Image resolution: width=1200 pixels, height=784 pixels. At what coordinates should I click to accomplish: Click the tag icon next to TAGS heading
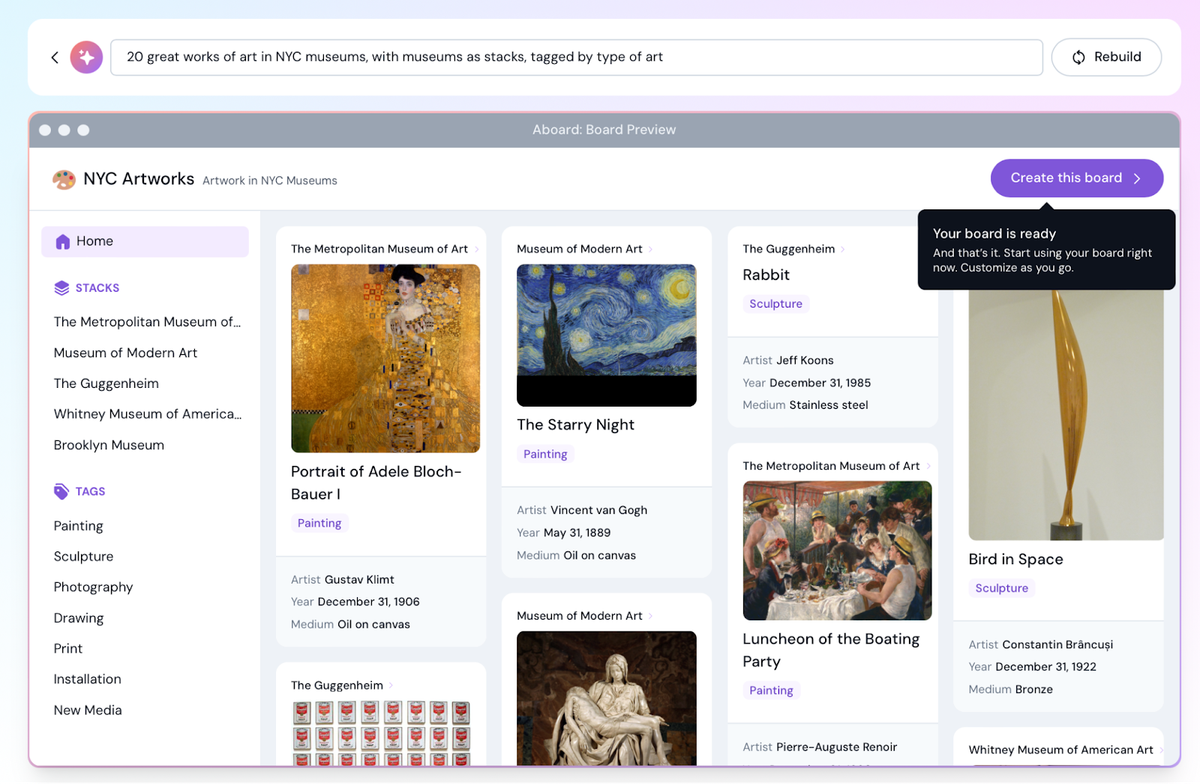tap(59, 491)
